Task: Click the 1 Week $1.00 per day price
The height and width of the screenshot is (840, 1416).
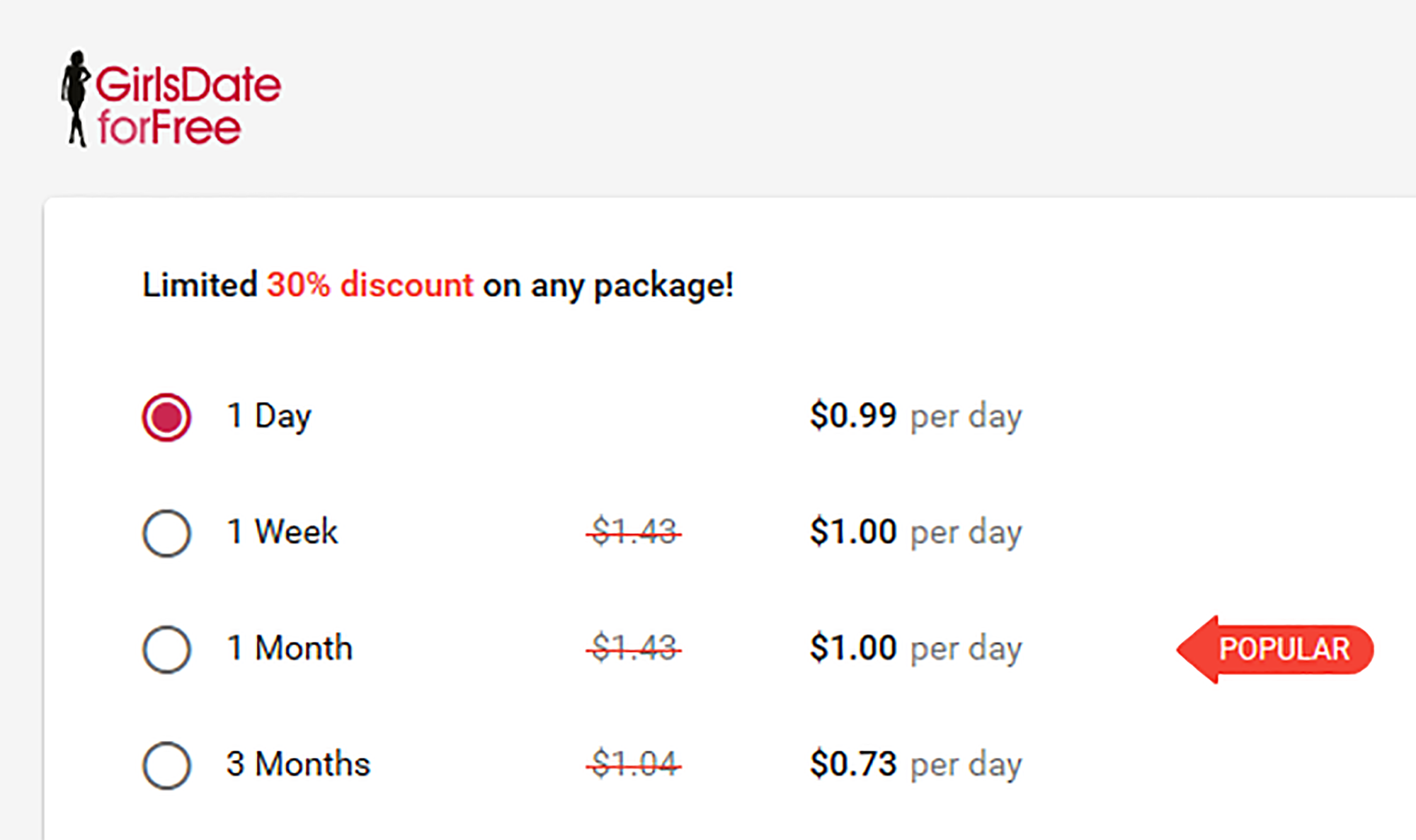Action: (x=915, y=532)
